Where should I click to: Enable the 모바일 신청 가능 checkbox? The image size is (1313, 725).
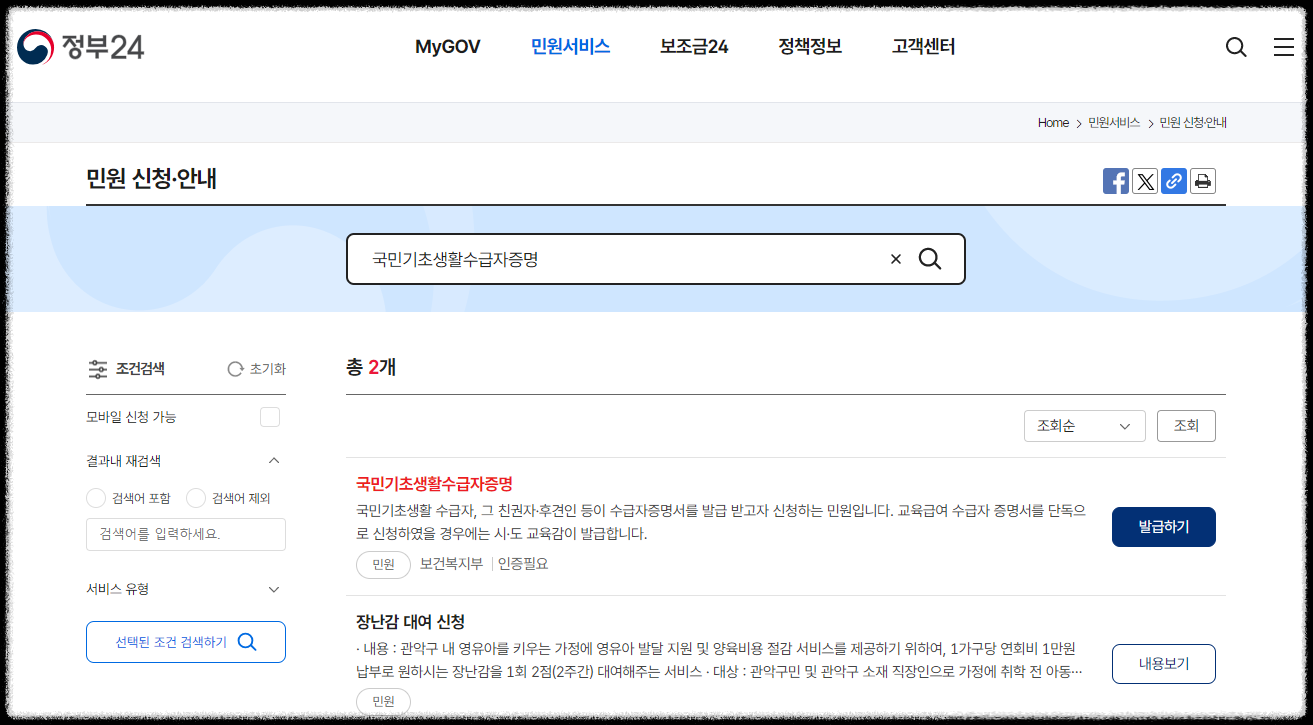[270, 416]
